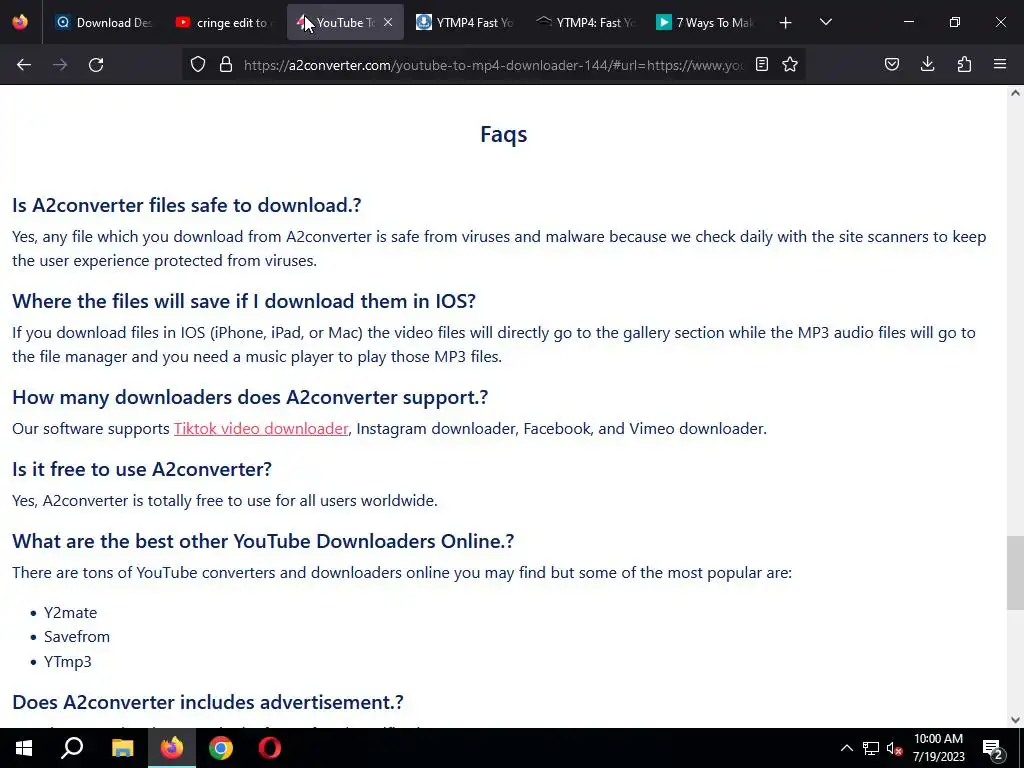Viewport: 1024px width, 768px height.
Task: Click 'Is A2converter files safe to download.?' heading
Action: click(x=187, y=205)
